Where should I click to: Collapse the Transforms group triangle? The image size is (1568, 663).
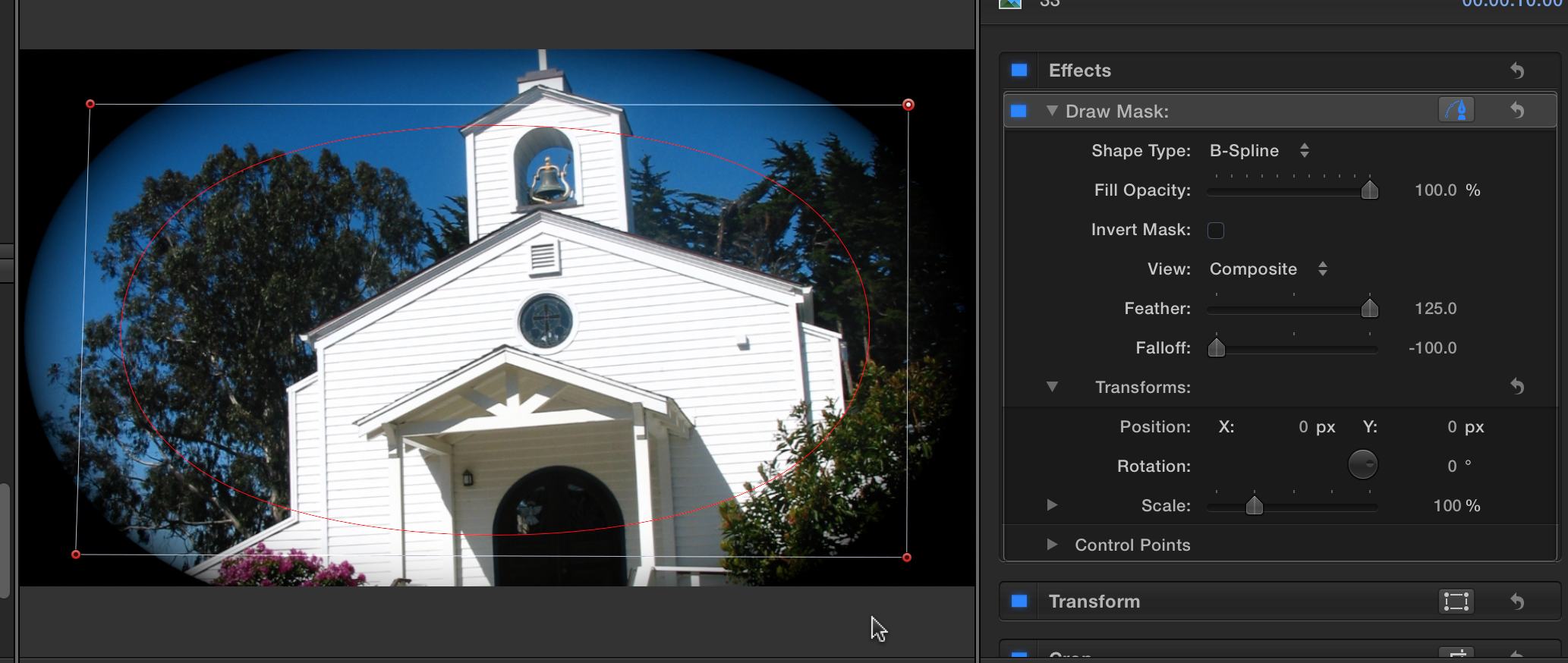(1052, 387)
